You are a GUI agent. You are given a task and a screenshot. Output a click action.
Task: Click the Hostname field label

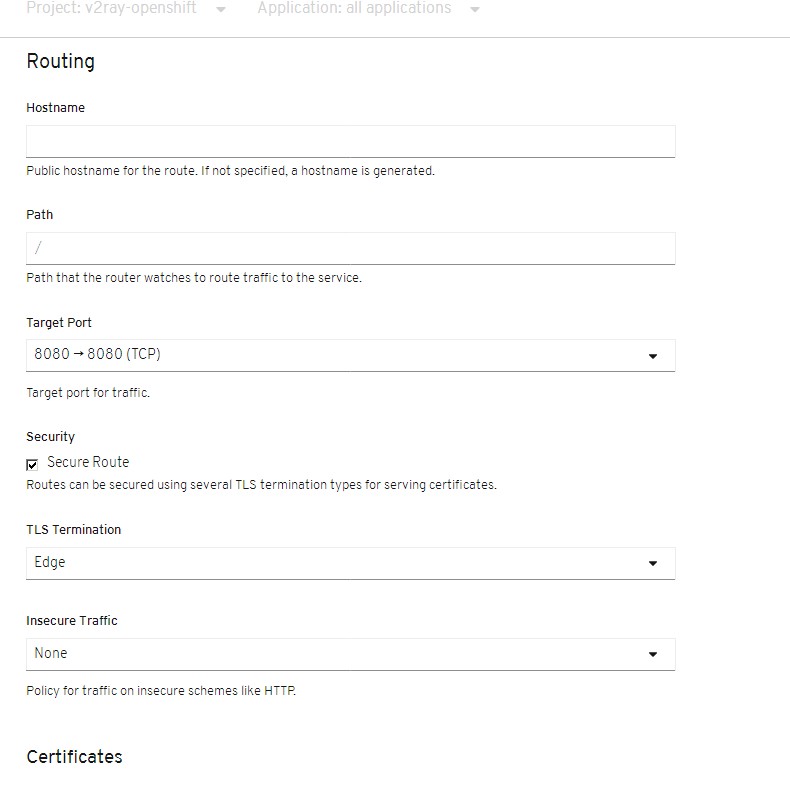click(x=56, y=108)
